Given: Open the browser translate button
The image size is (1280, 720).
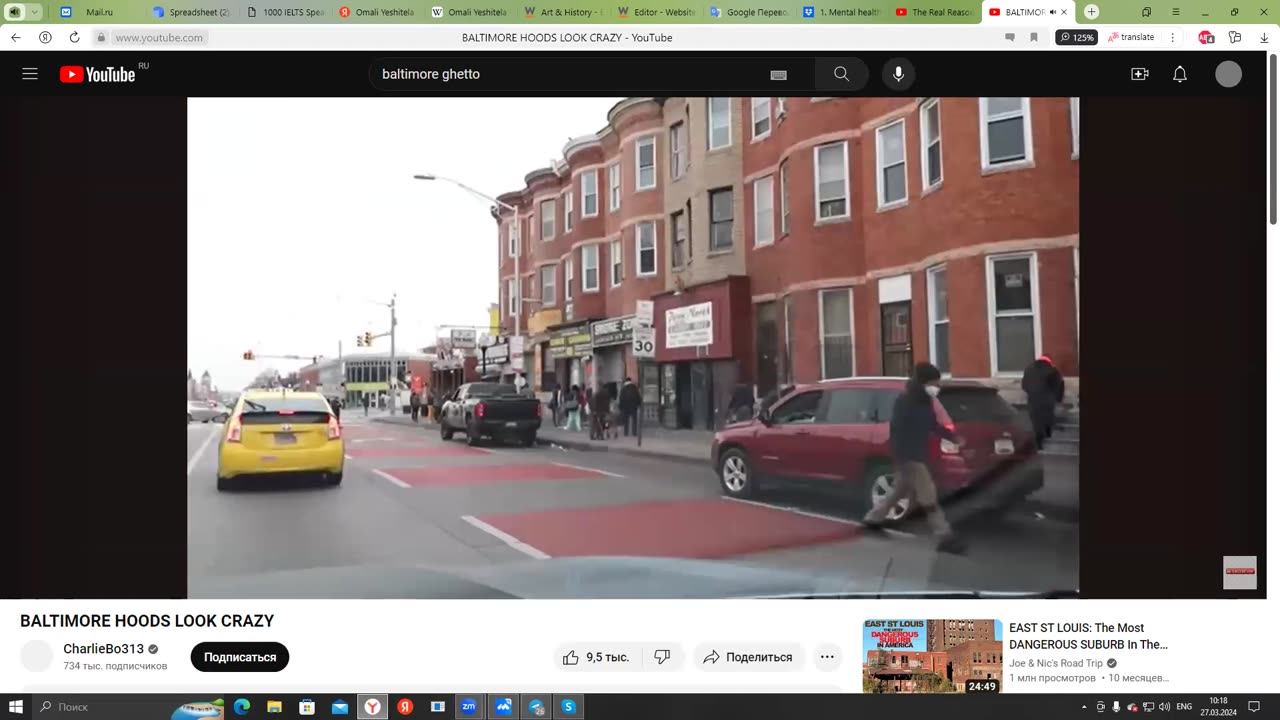Looking at the screenshot, I should [1132, 37].
